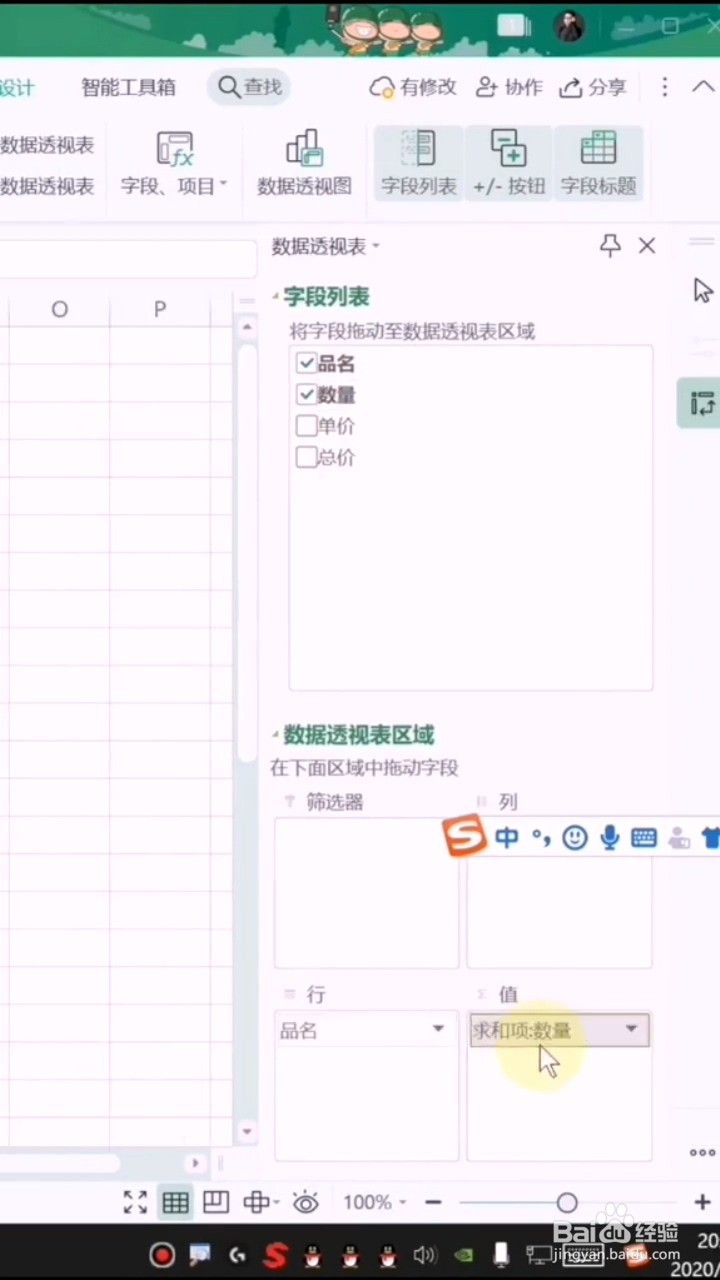This screenshot has width=720, height=1280.
Task: Adjust the zoom slider handle
Action: point(567,1202)
